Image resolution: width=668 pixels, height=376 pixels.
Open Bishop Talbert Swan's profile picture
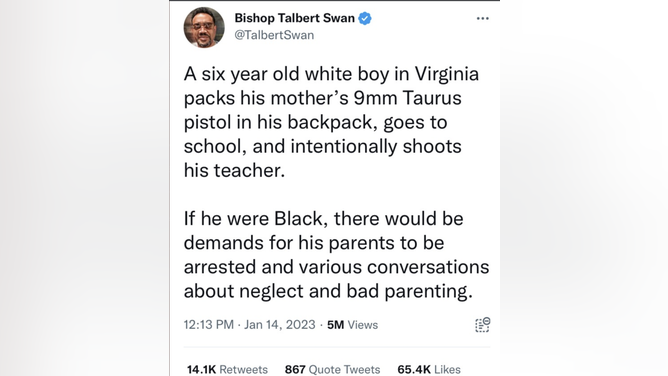click(x=204, y=27)
